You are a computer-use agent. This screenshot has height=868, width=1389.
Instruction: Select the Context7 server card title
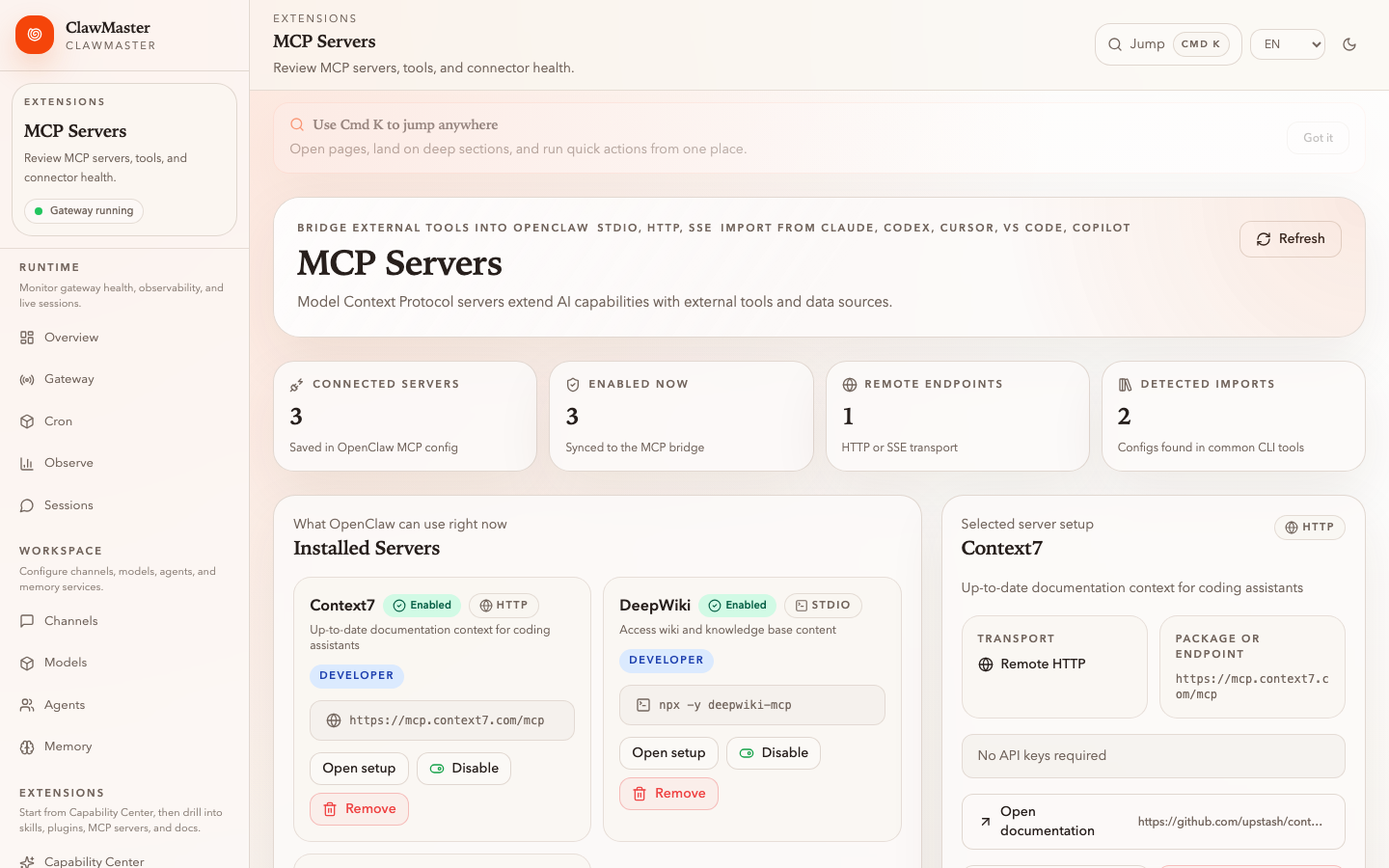coord(342,606)
